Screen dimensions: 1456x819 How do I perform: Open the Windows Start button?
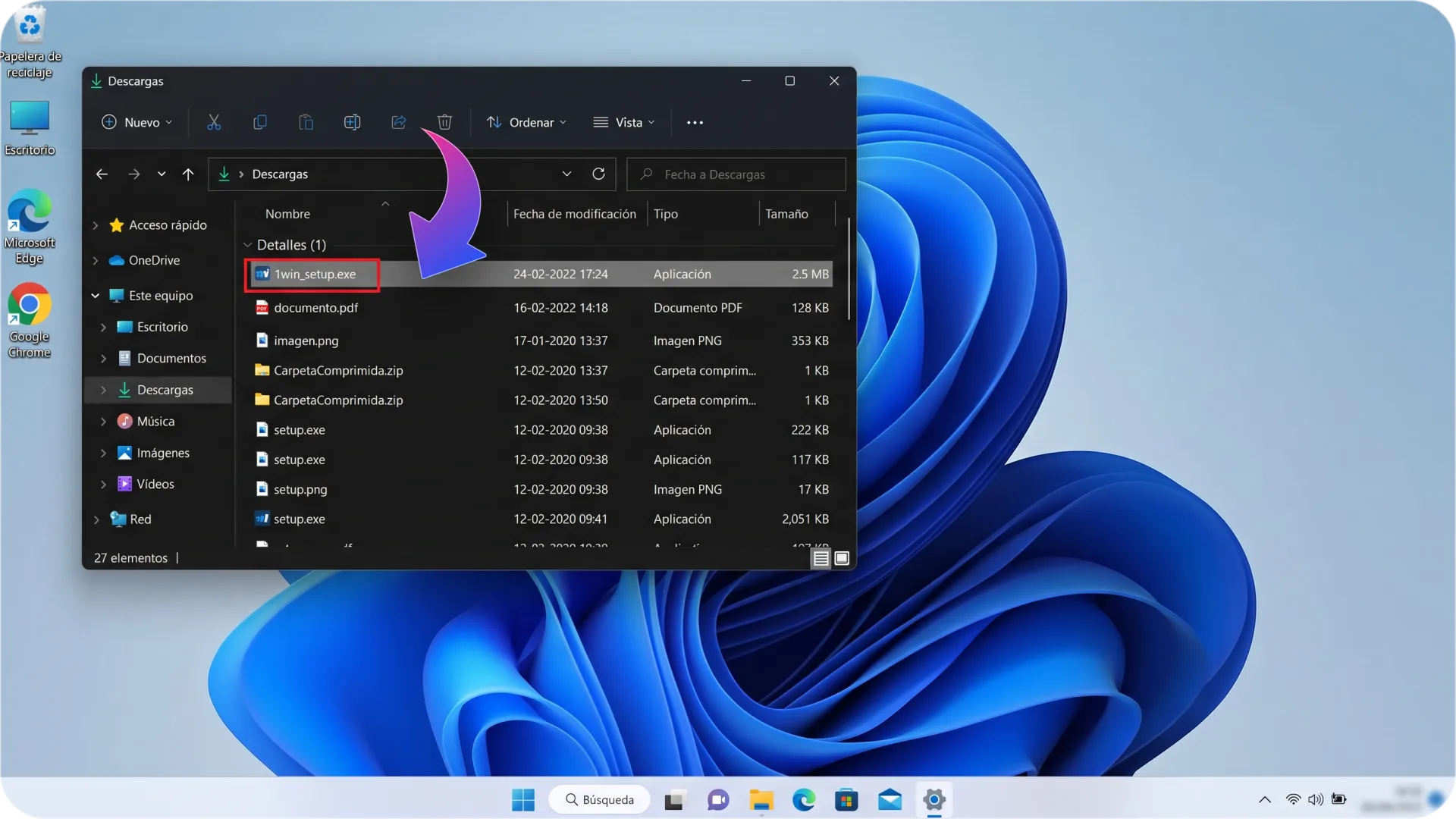tap(523, 800)
